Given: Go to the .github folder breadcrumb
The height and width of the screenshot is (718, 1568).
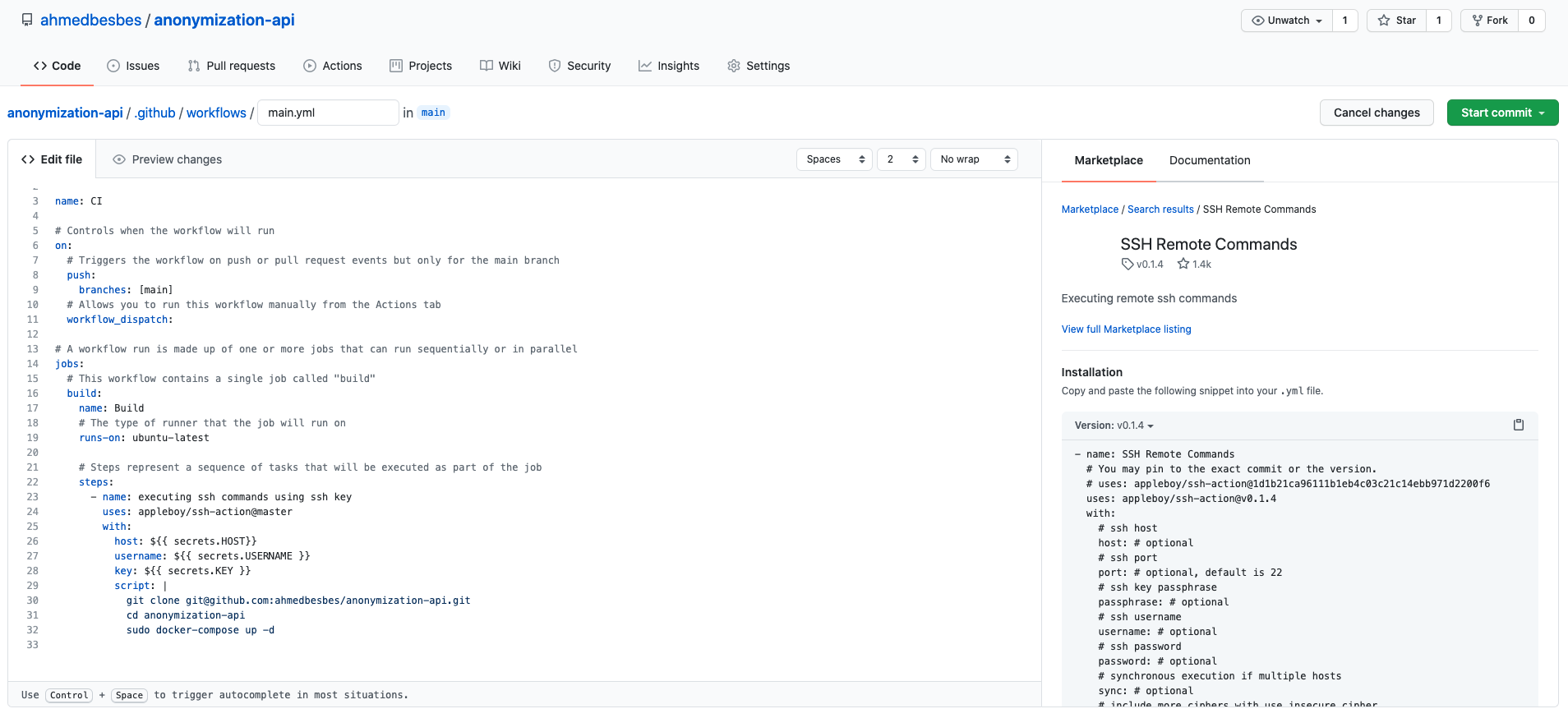Looking at the screenshot, I should click(155, 113).
